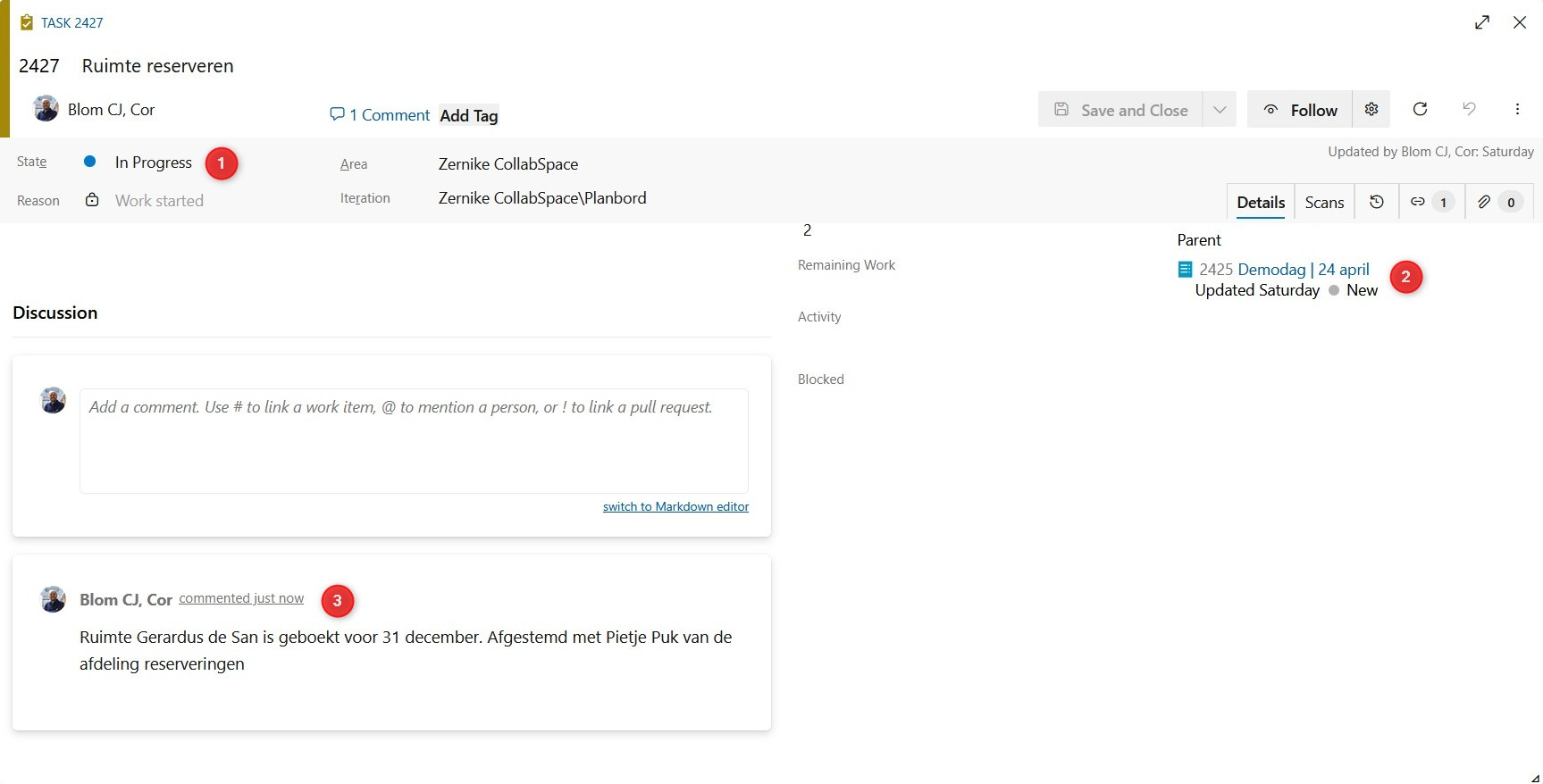This screenshot has width=1543, height=784.
Task: Click the Parent label
Action: [x=1199, y=240]
